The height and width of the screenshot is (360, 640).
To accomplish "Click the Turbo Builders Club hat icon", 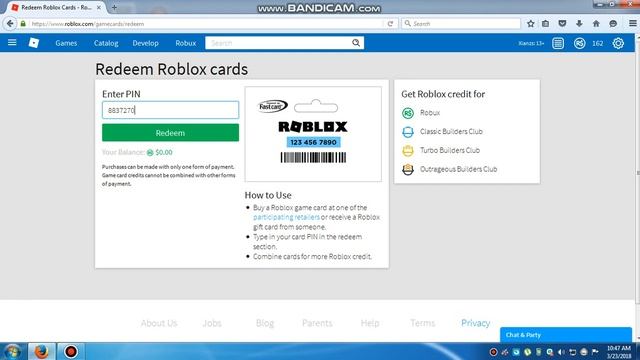I will point(408,151).
